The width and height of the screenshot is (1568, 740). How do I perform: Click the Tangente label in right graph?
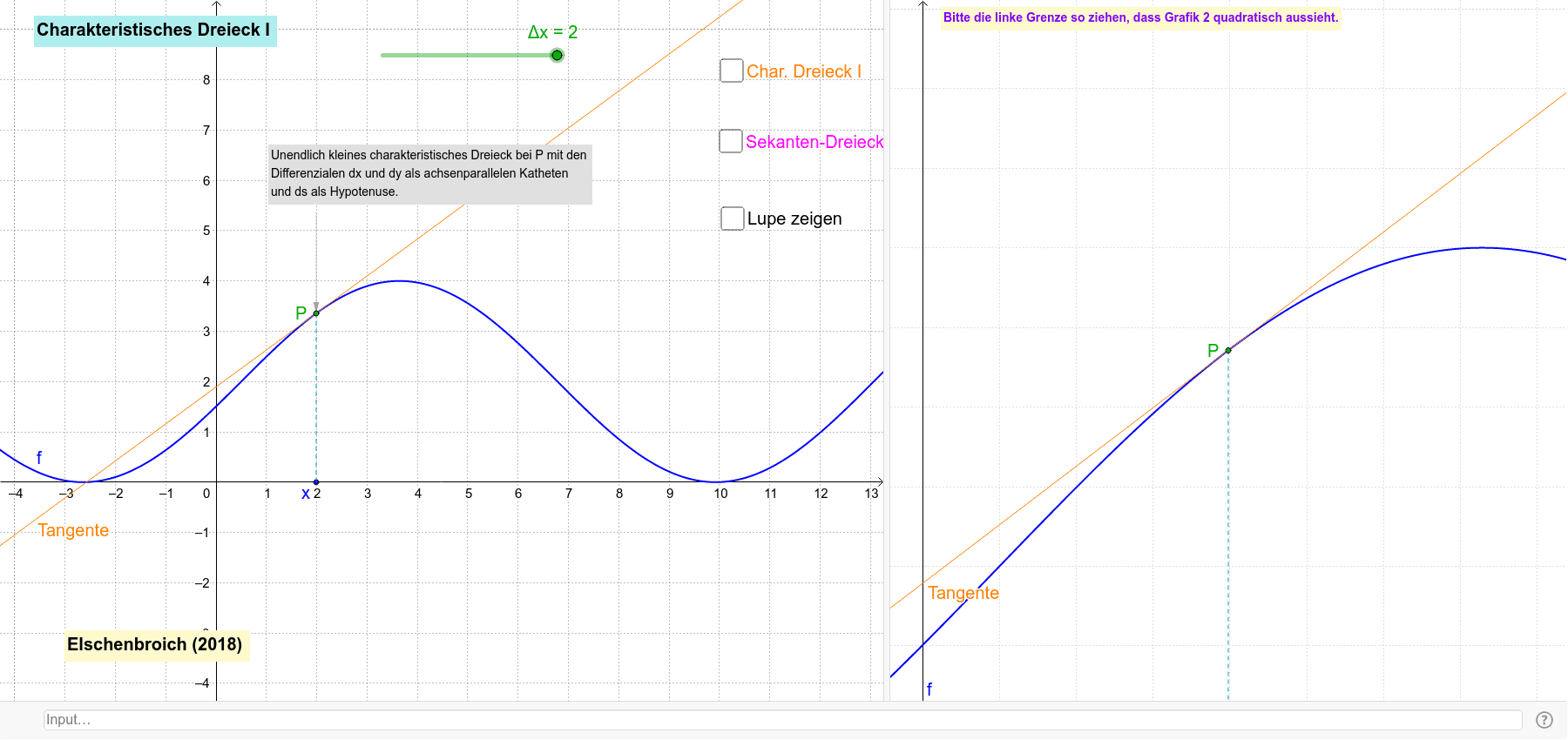[x=963, y=593]
